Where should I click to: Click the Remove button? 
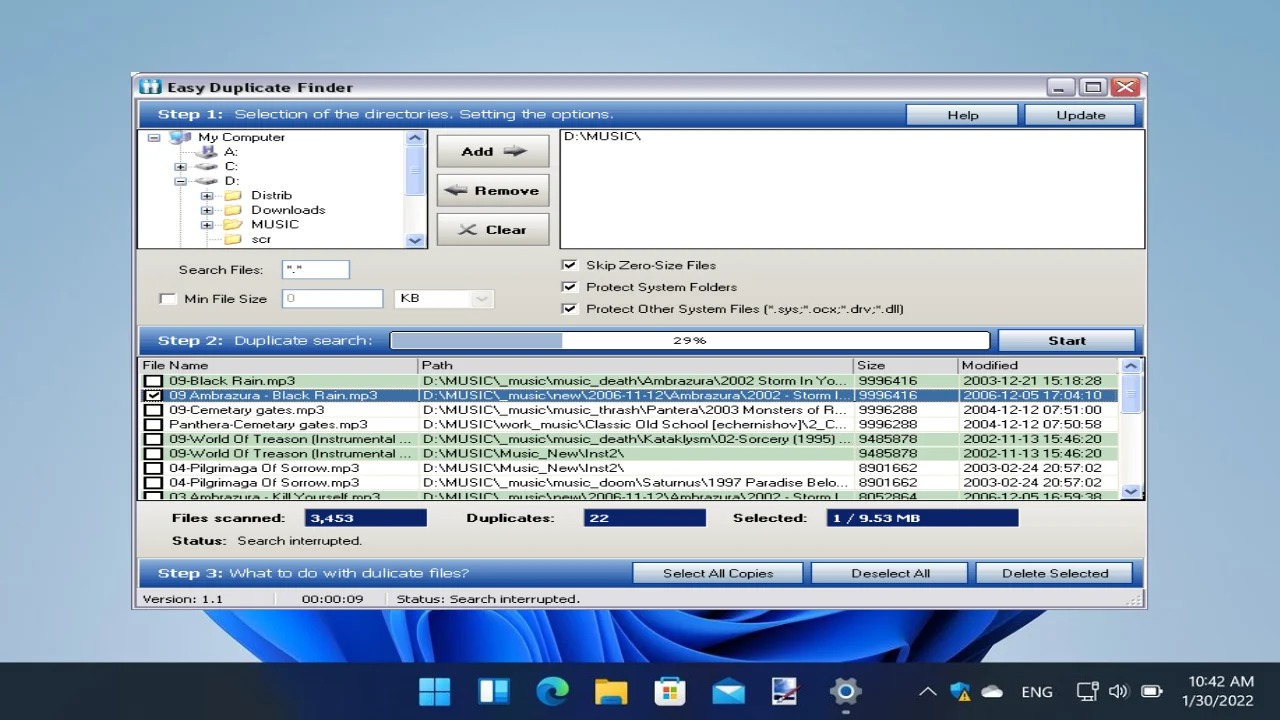point(493,190)
